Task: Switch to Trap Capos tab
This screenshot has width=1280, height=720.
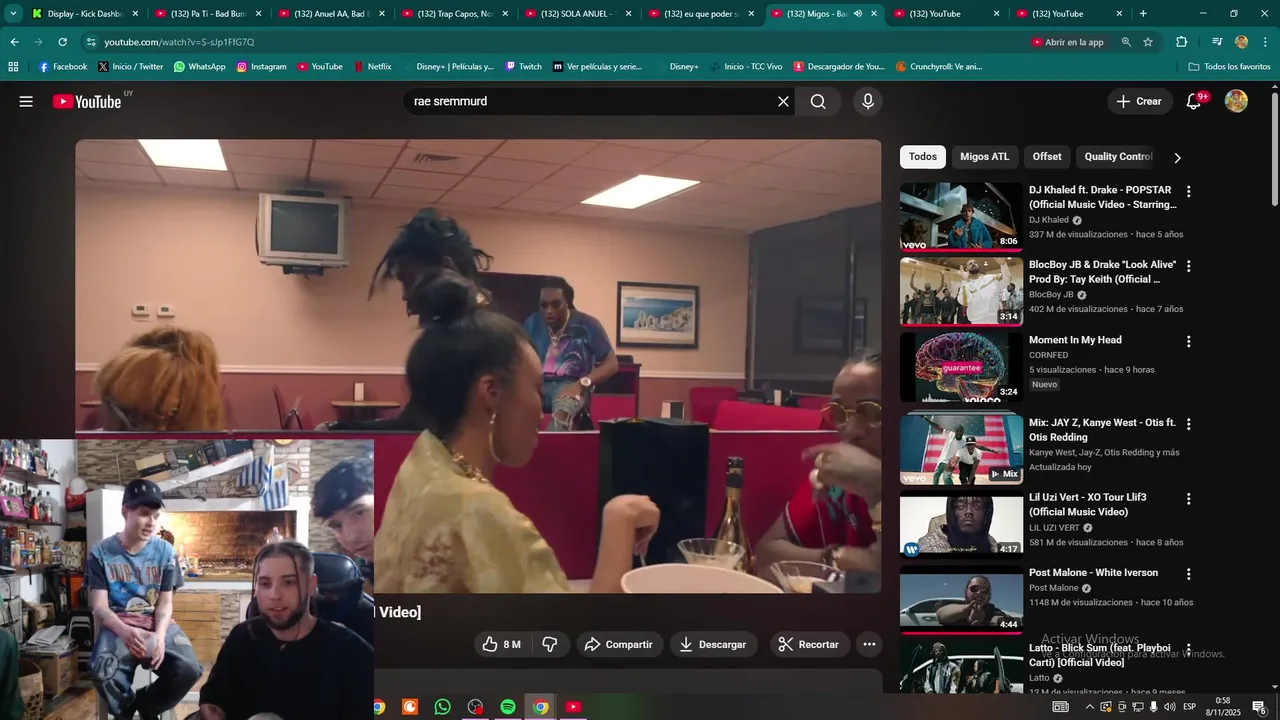Action: pyautogui.click(x=454, y=14)
